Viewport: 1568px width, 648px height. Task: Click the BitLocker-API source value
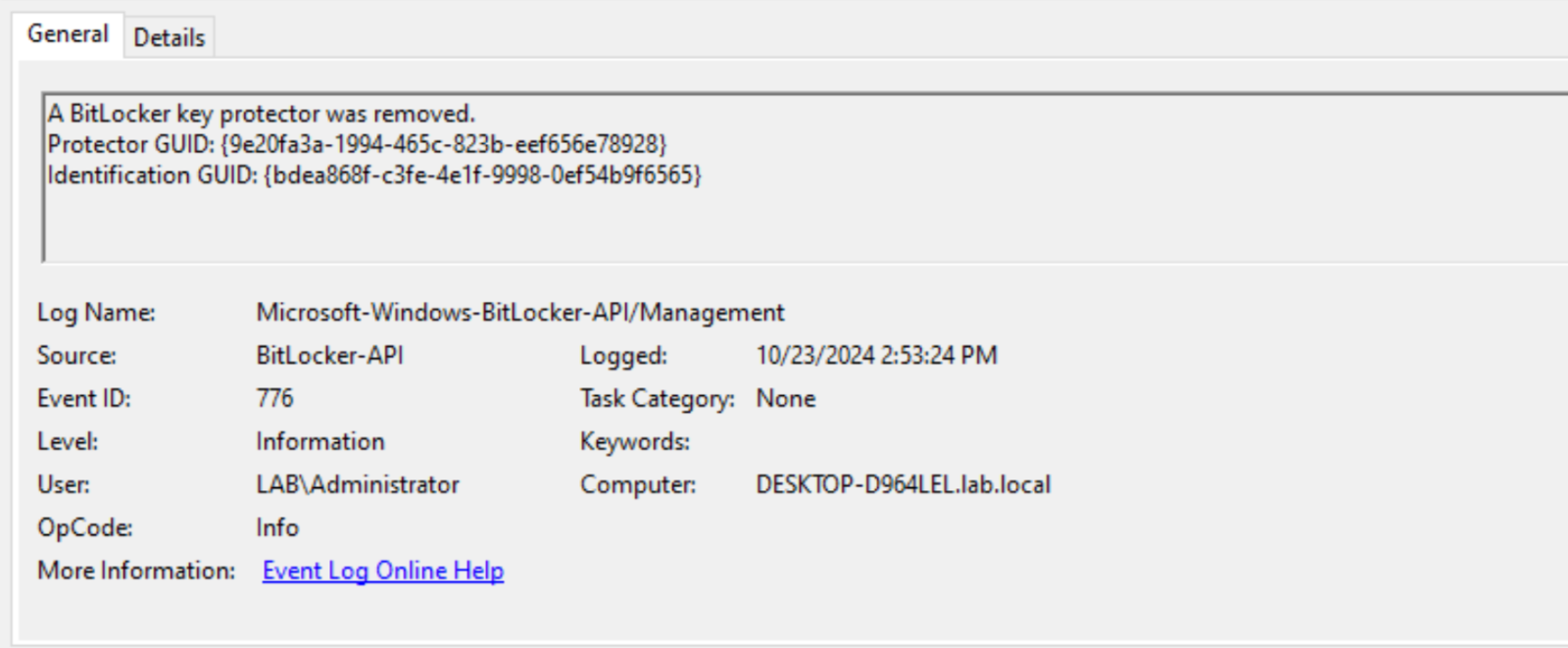tap(329, 356)
